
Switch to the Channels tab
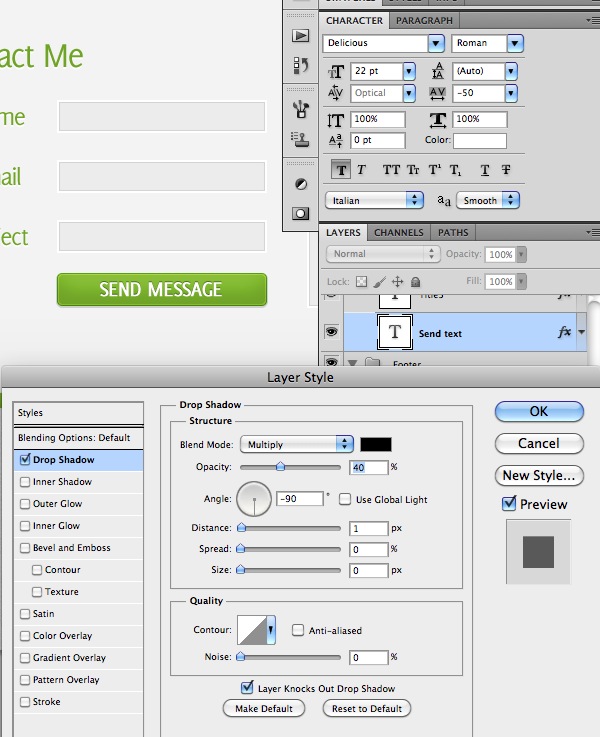click(398, 233)
